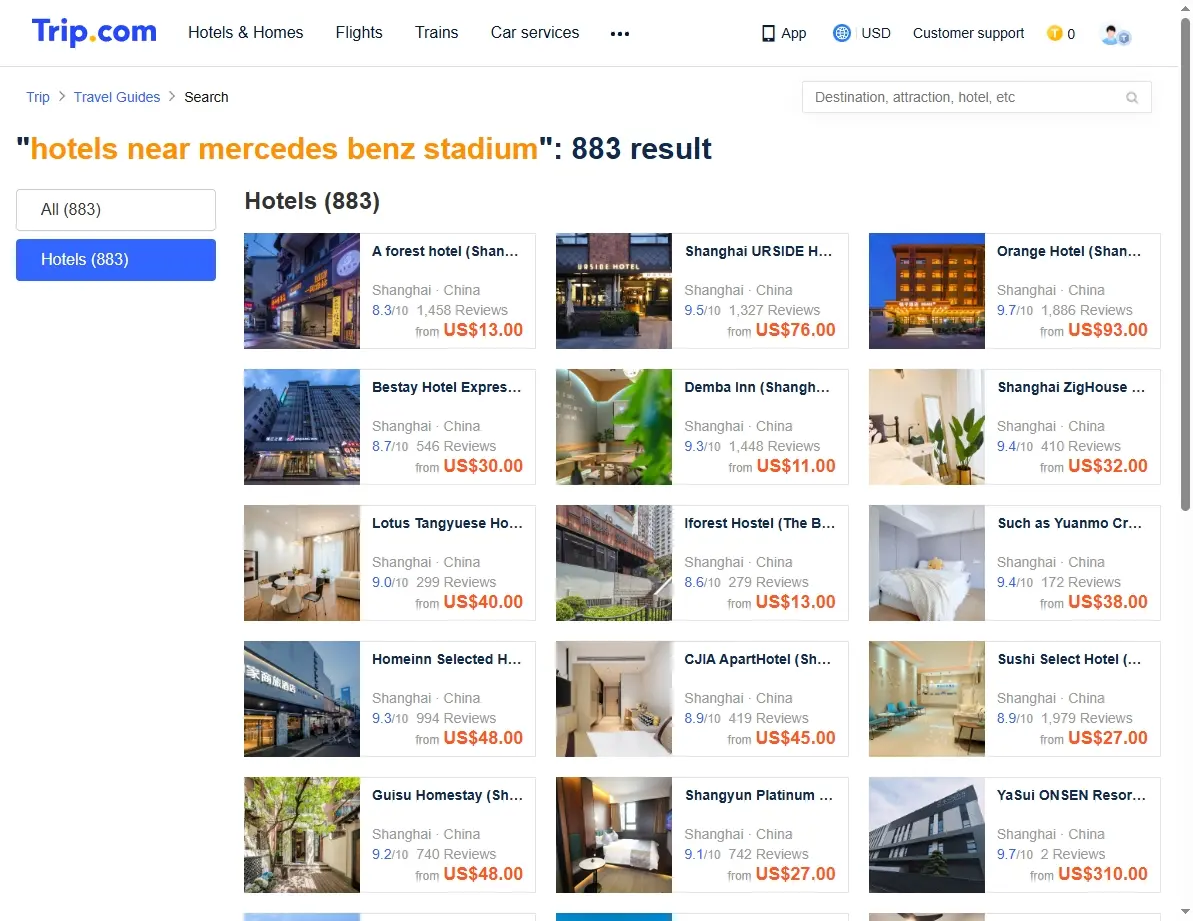Open Bestay Hotel Express photo

point(302,427)
